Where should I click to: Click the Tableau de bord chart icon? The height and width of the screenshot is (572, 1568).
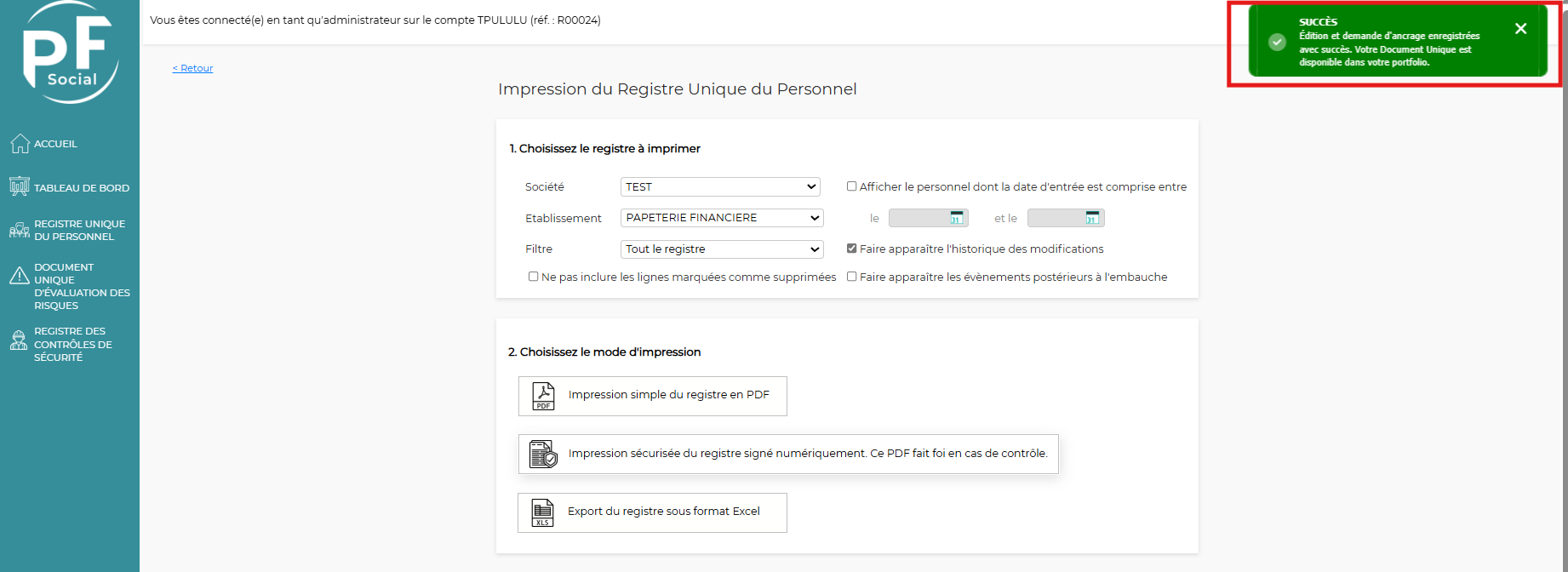pos(20,186)
